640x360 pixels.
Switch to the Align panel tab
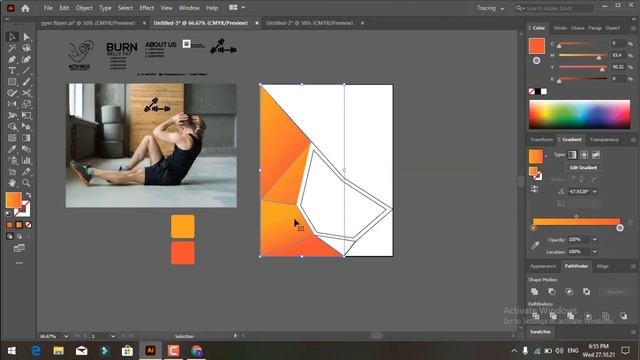pos(602,267)
